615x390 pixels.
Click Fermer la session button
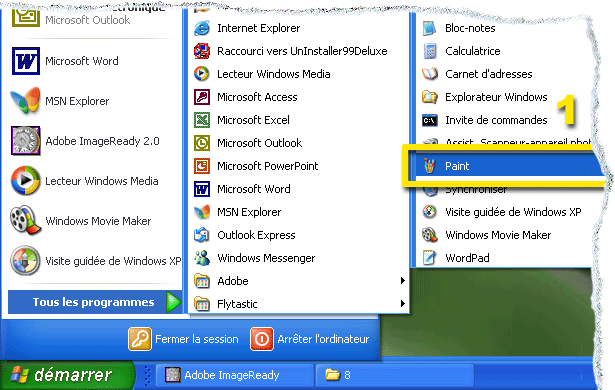click(x=184, y=339)
